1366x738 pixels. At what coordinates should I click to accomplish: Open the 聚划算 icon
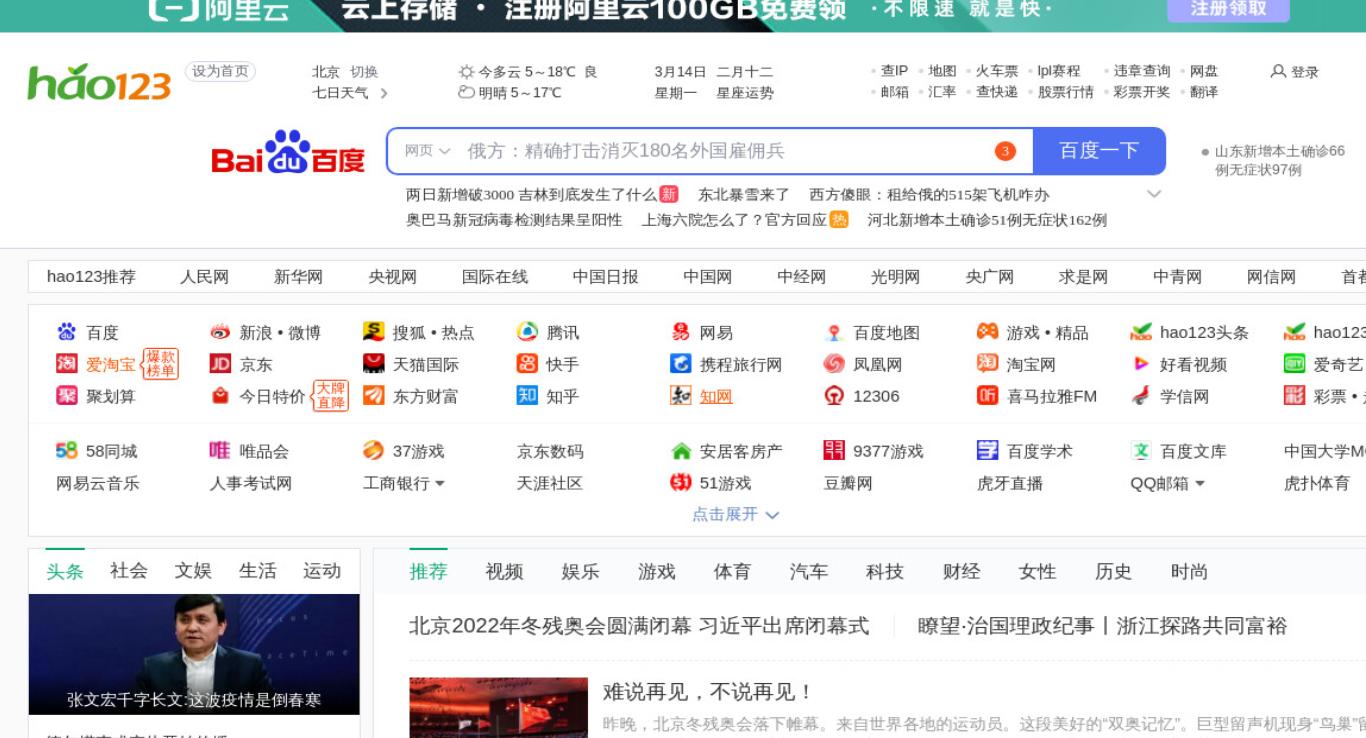click(x=66, y=396)
